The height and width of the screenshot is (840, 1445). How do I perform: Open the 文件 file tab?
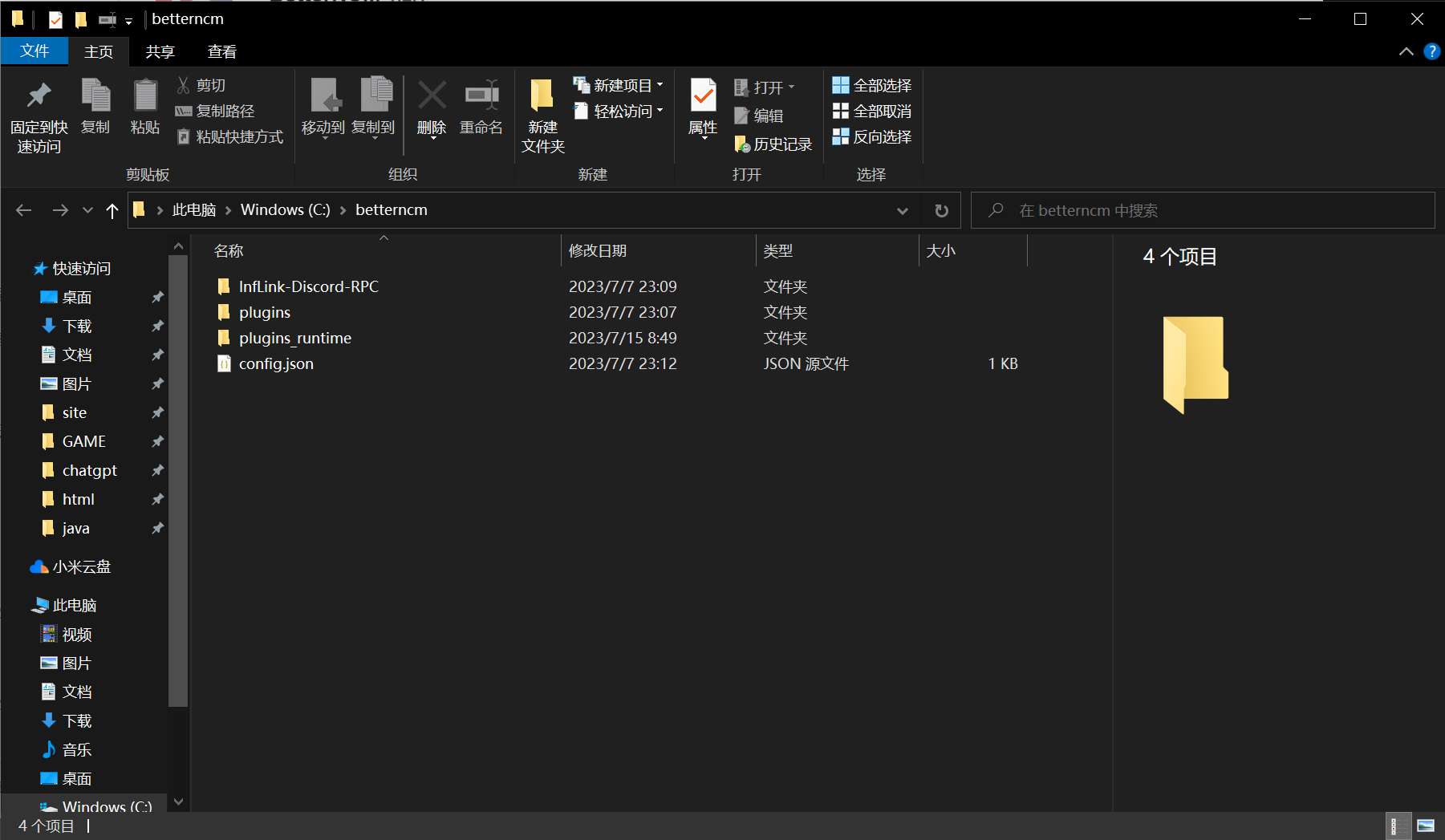click(x=35, y=51)
